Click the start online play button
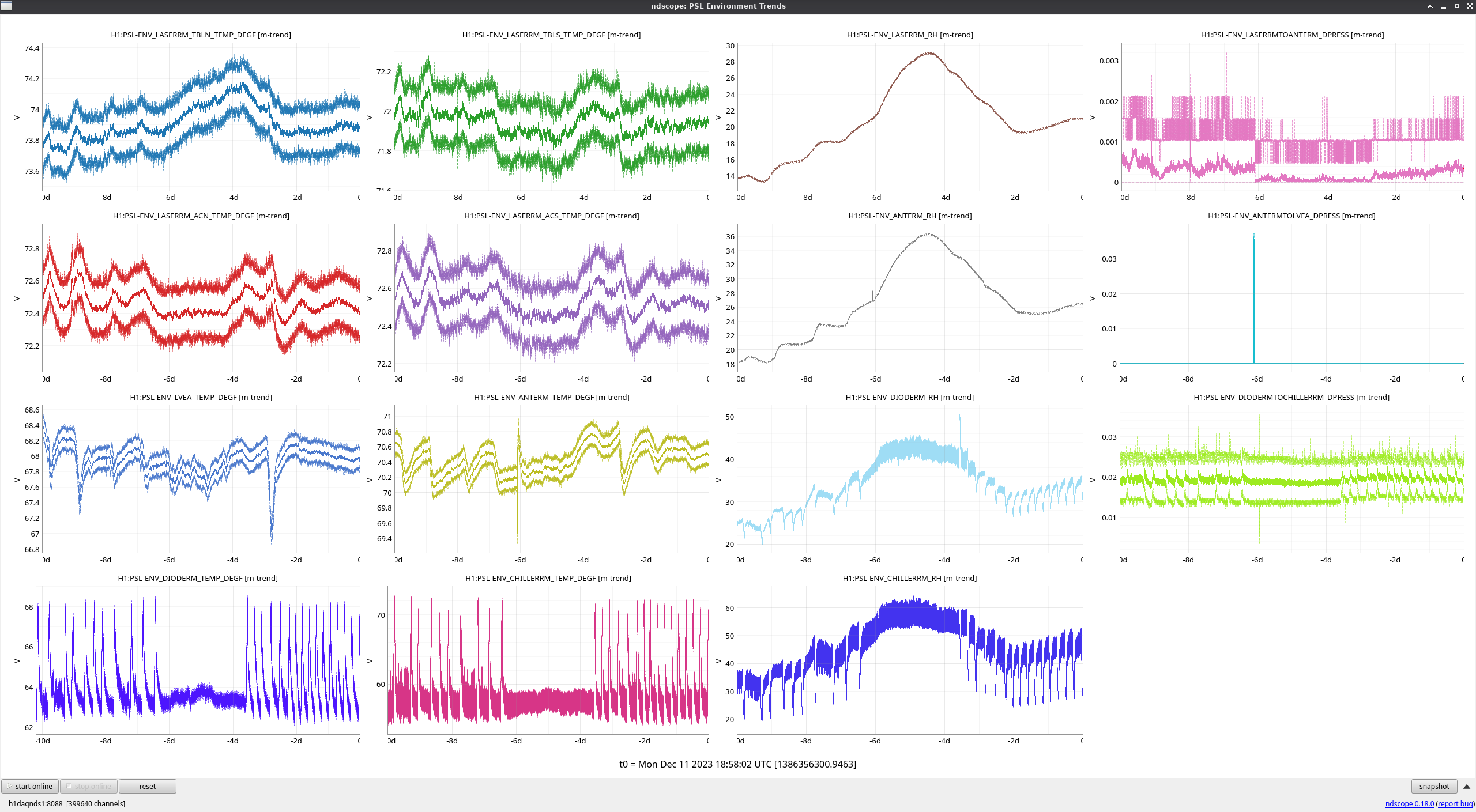The height and width of the screenshot is (812, 1476). pyautogui.click(x=29, y=786)
